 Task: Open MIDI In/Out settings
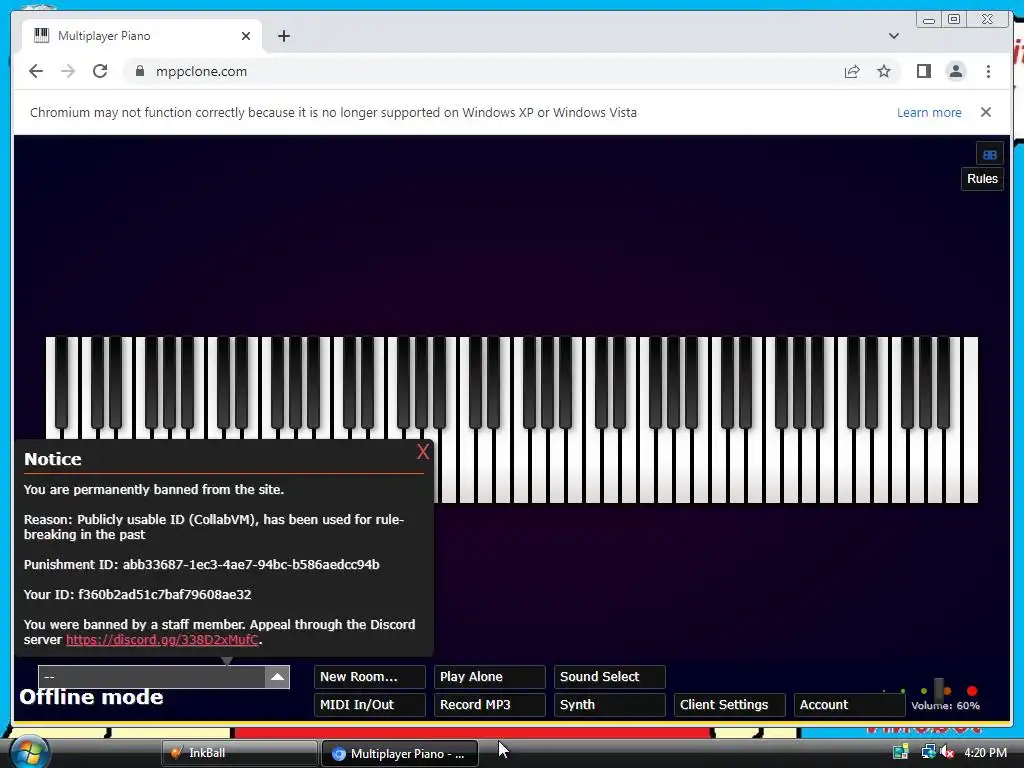tap(370, 705)
